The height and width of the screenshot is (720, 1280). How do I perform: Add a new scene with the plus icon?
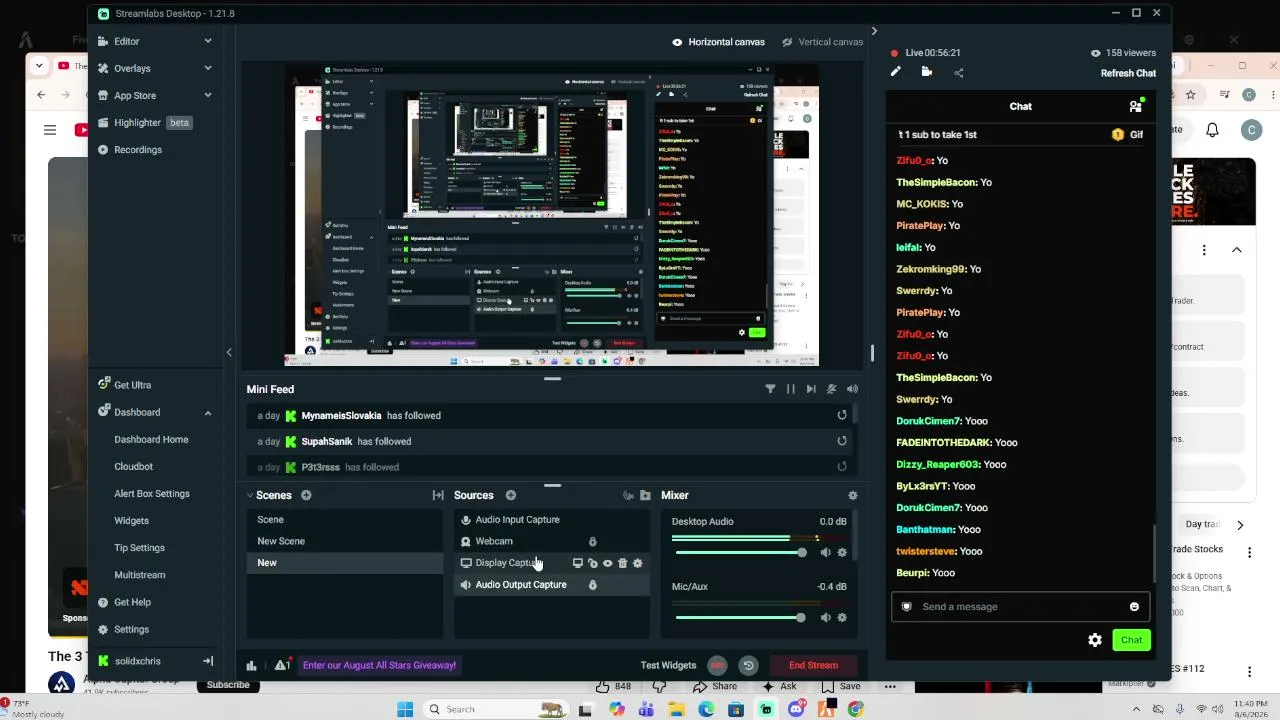(306, 495)
